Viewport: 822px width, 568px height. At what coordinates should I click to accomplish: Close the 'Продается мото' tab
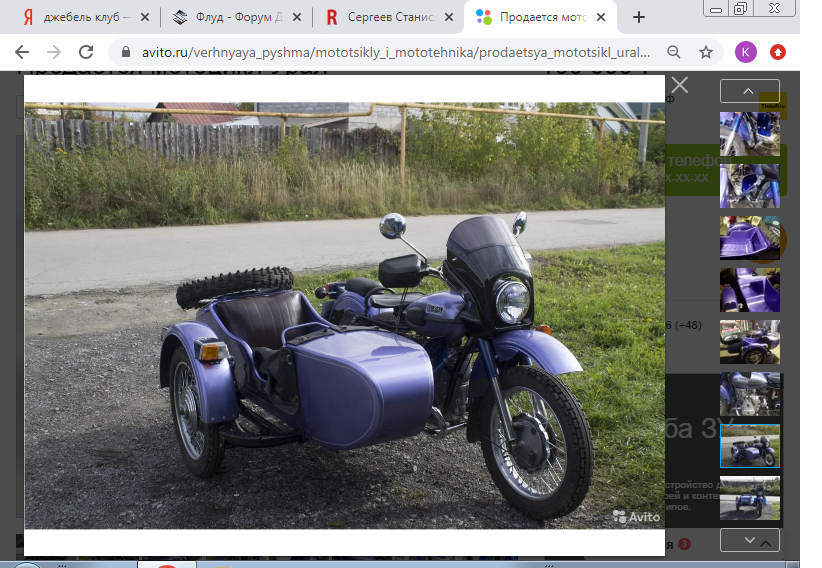[601, 17]
